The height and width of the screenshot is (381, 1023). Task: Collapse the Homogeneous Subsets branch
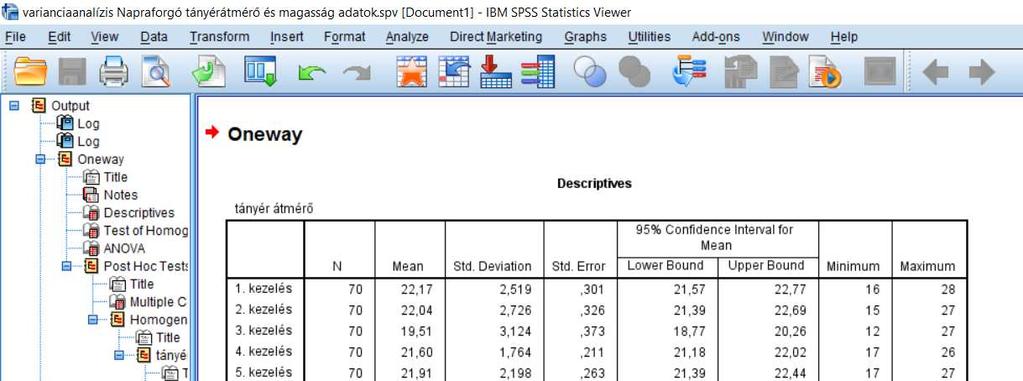93,320
